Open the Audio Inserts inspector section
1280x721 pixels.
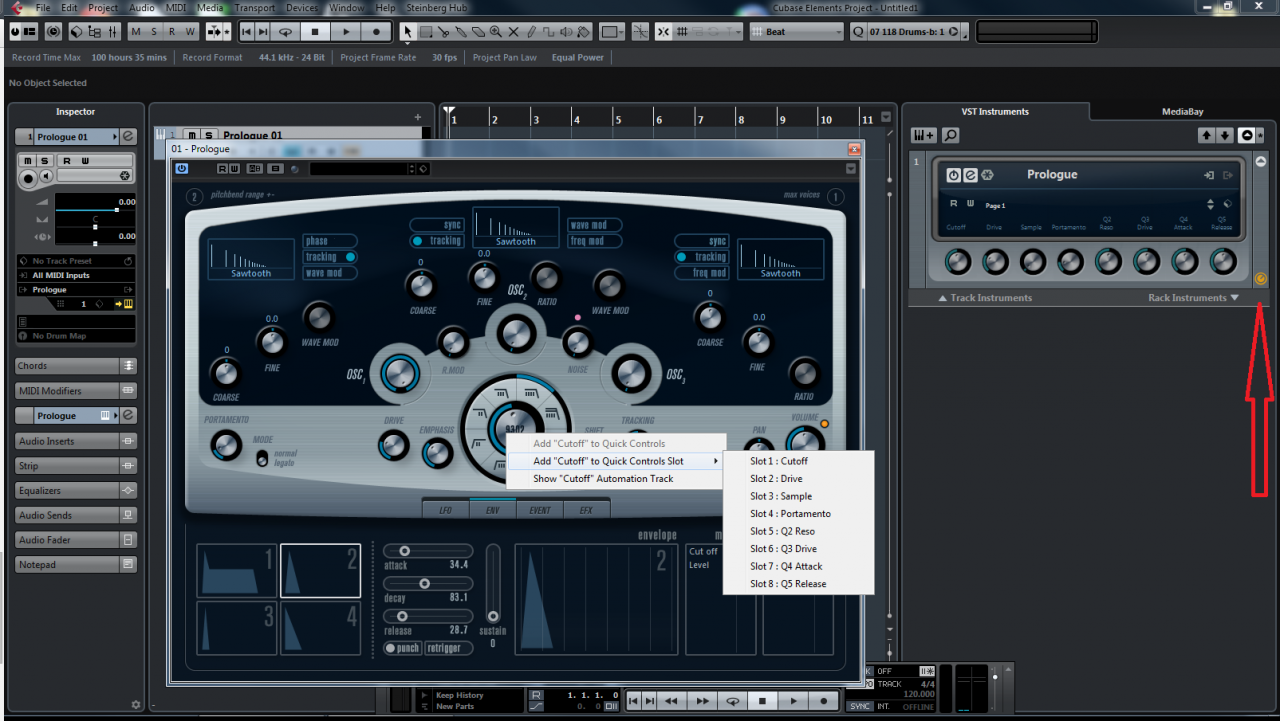[75, 441]
